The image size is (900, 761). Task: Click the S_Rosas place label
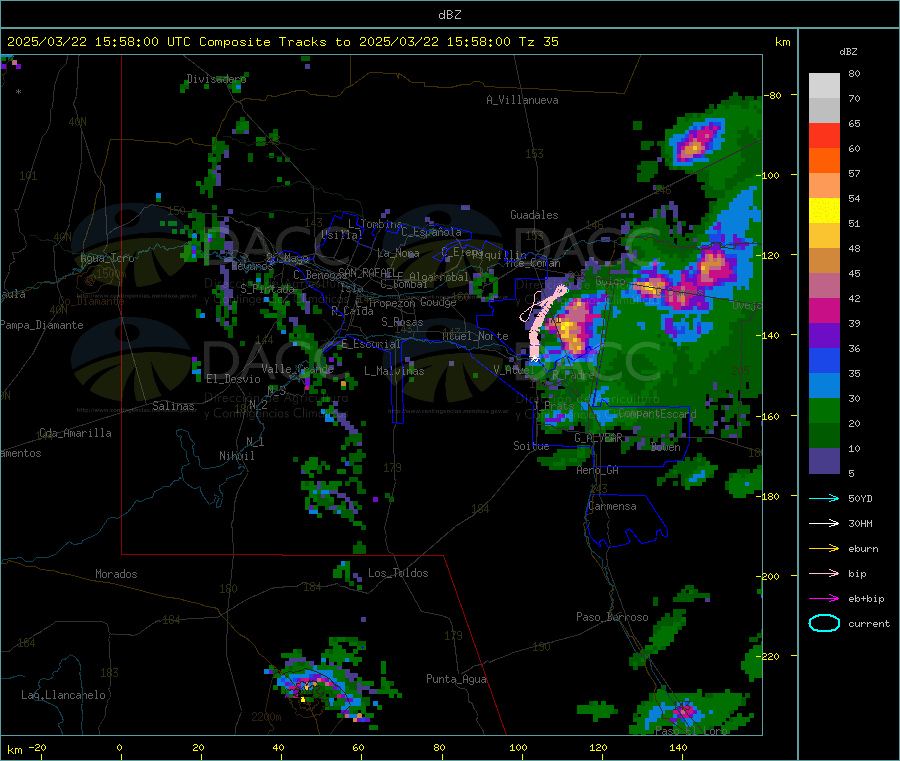pyautogui.click(x=402, y=323)
